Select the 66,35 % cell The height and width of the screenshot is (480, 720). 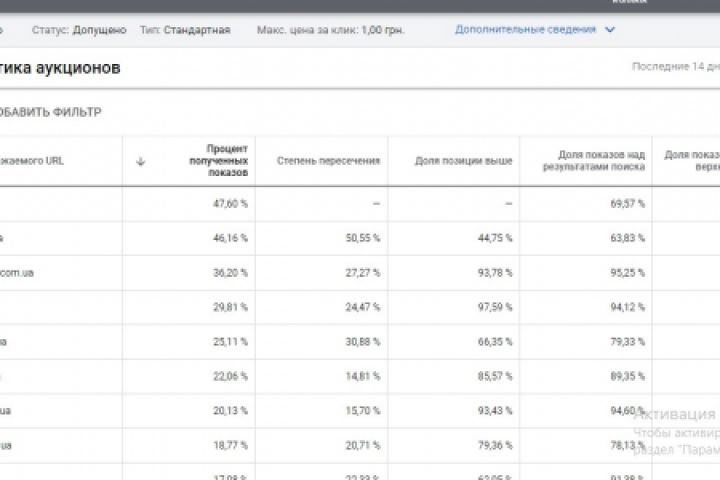pyautogui.click(x=495, y=342)
